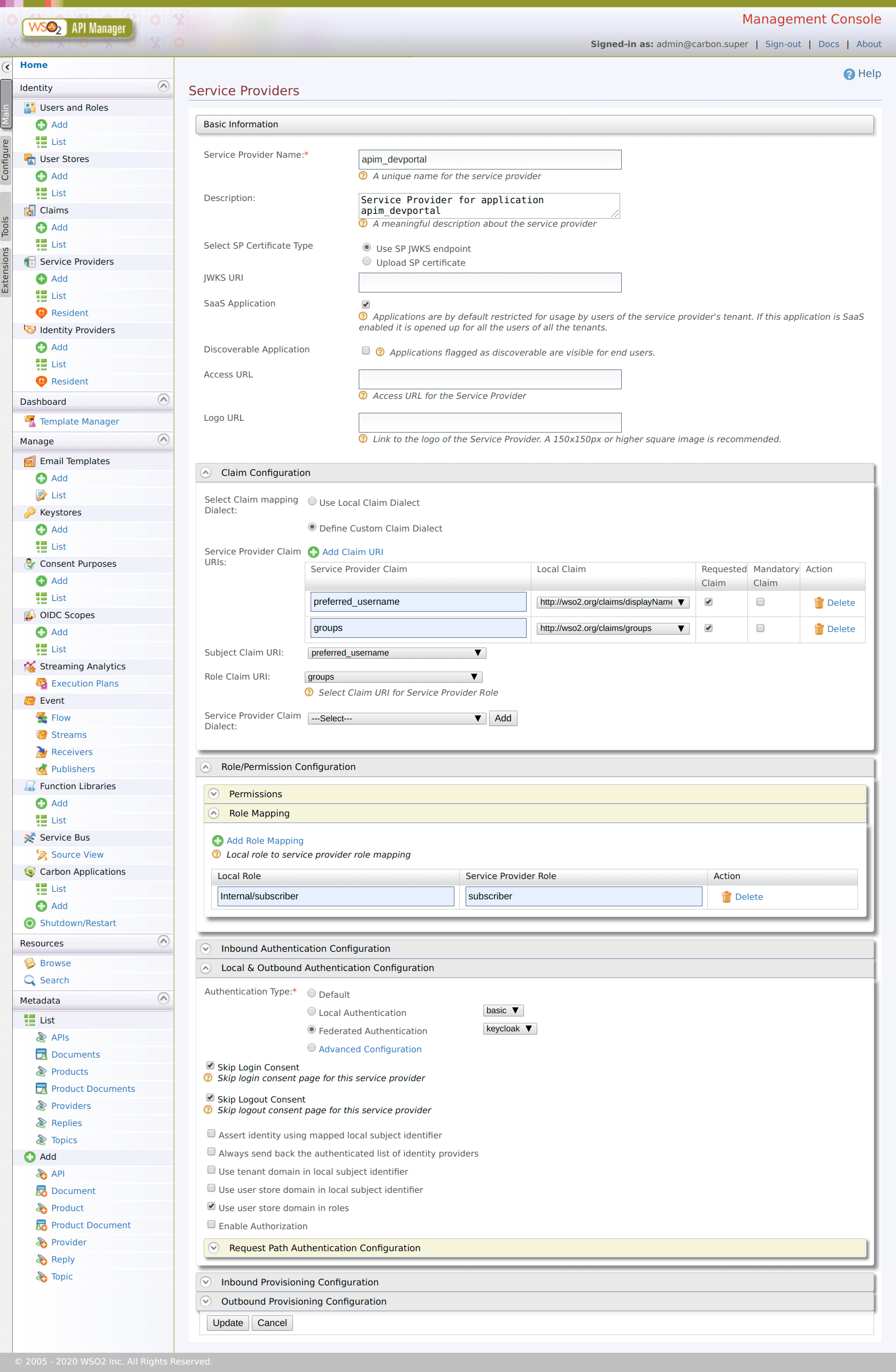Click the JWKS URI input field
896x1372 pixels.
pyautogui.click(x=489, y=282)
